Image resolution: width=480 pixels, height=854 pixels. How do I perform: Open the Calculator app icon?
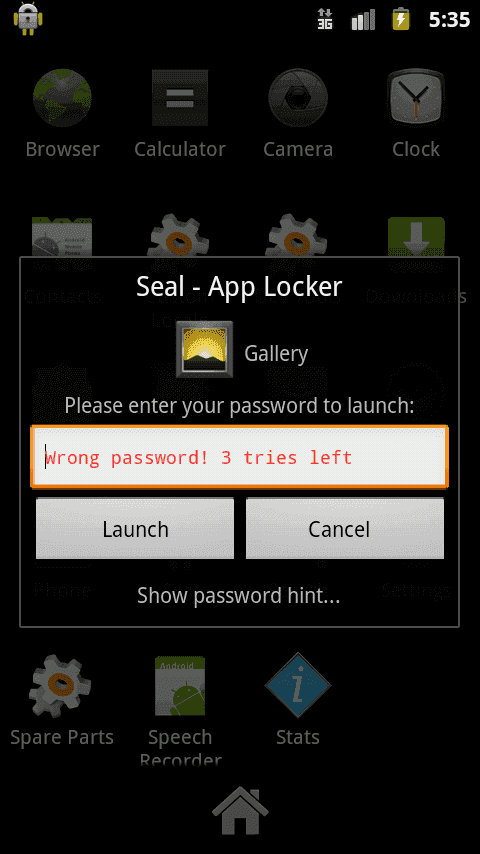coord(180,98)
